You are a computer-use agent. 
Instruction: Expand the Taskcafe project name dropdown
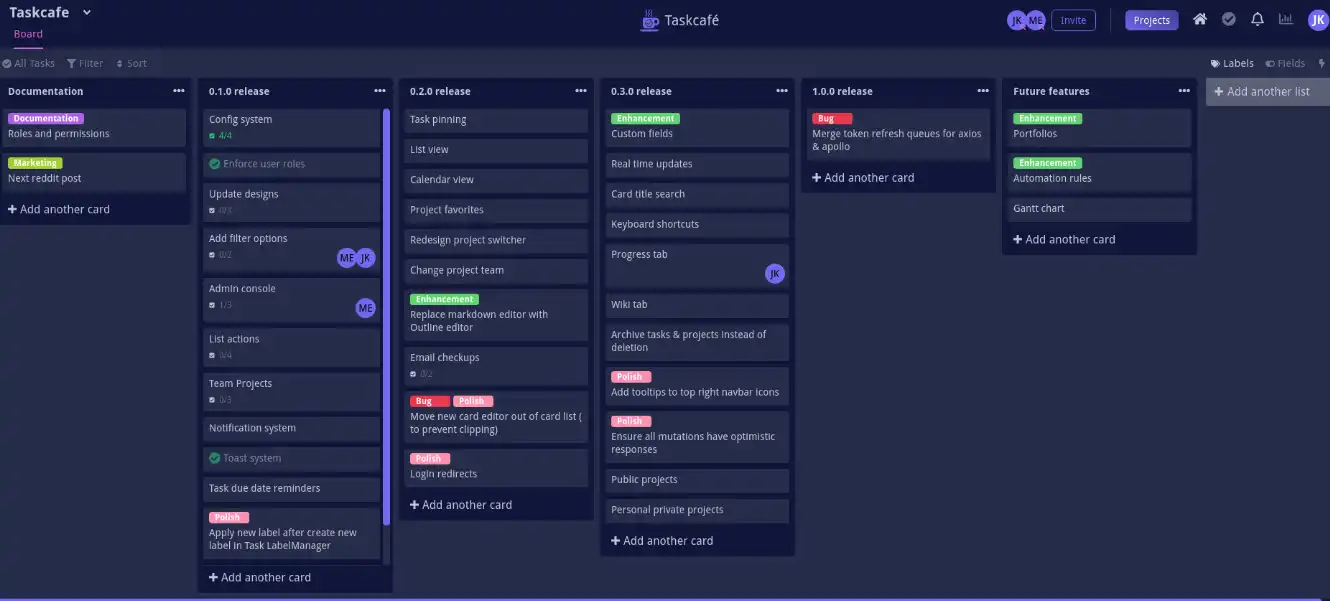(x=86, y=13)
